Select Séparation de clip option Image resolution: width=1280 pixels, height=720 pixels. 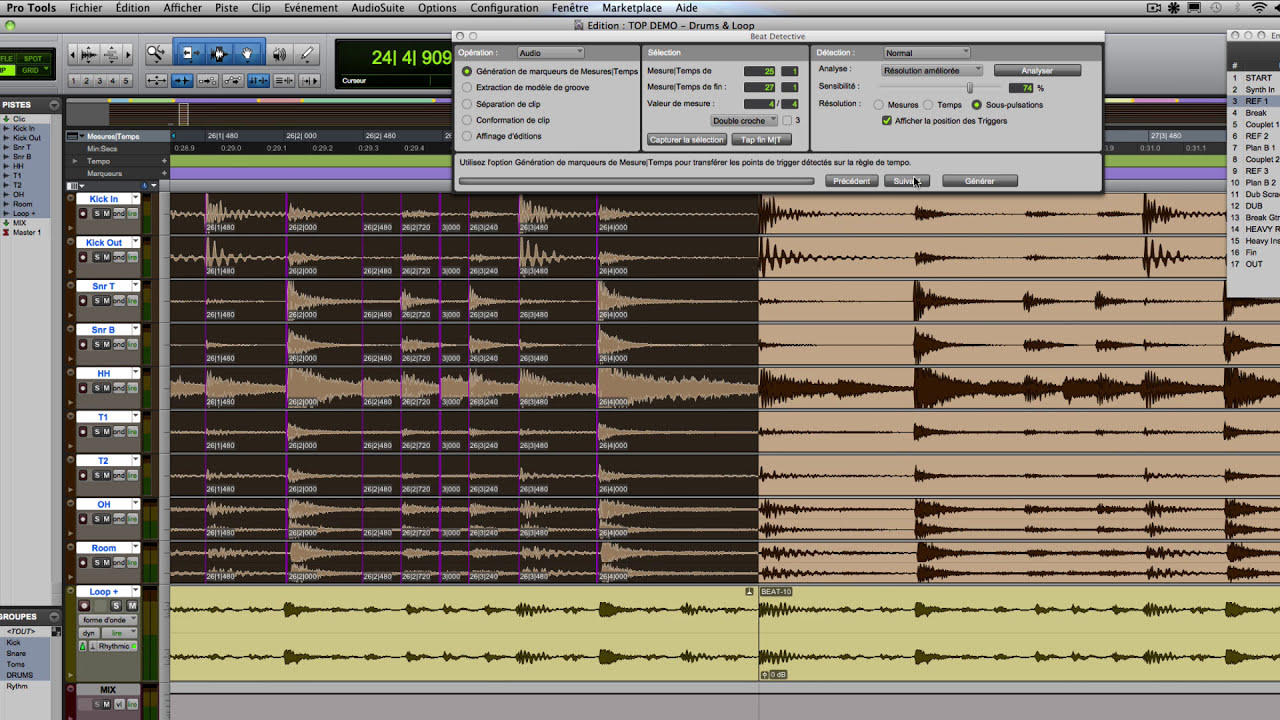pyautogui.click(x=467, y=104)
